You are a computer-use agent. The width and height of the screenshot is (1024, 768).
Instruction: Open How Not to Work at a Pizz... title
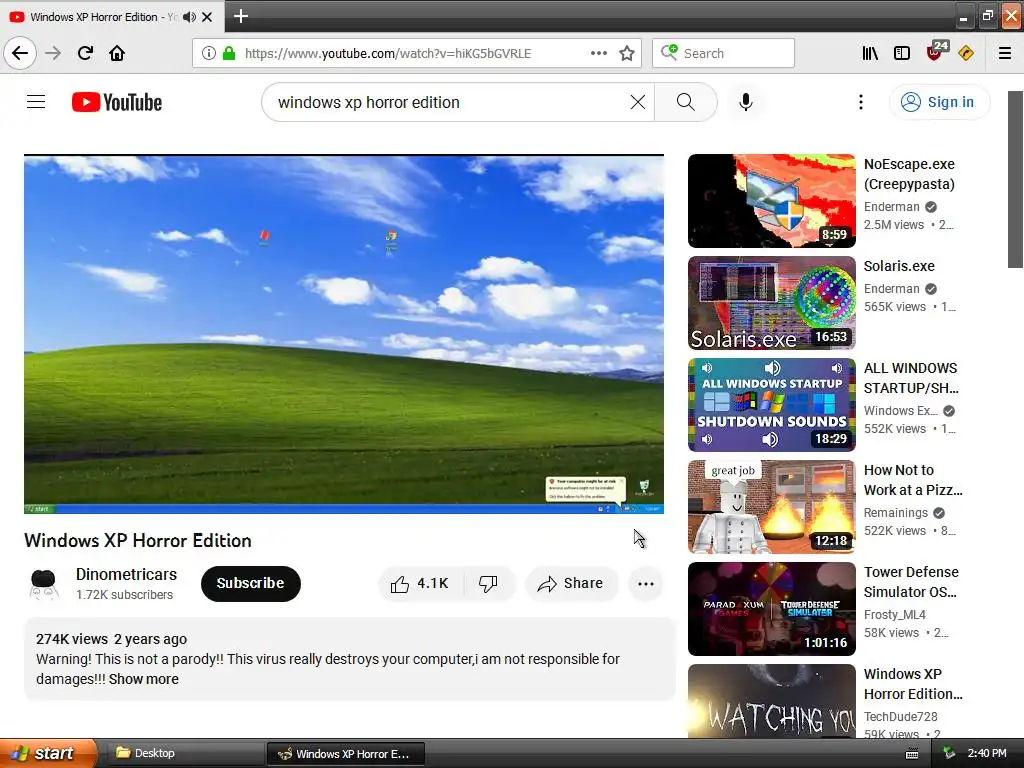[x=913, y=479]
